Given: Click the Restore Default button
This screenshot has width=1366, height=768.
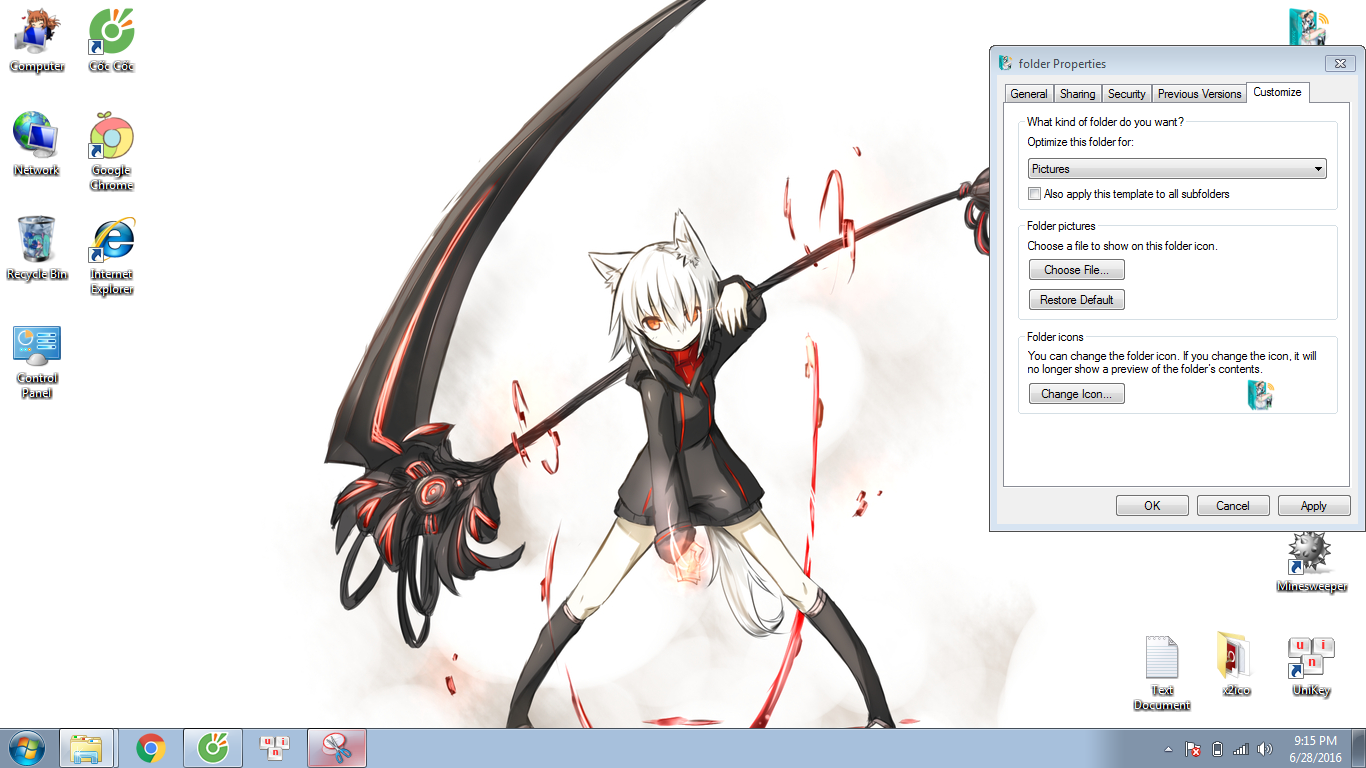Looking at the screenshot, I should [1076, 300].
